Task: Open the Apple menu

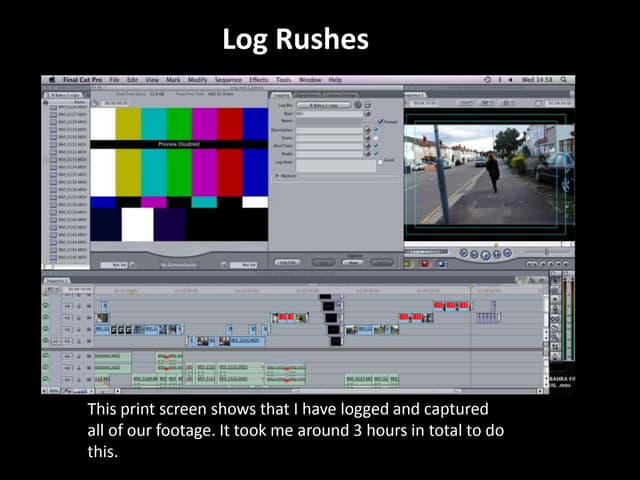Action: [52, 80]
